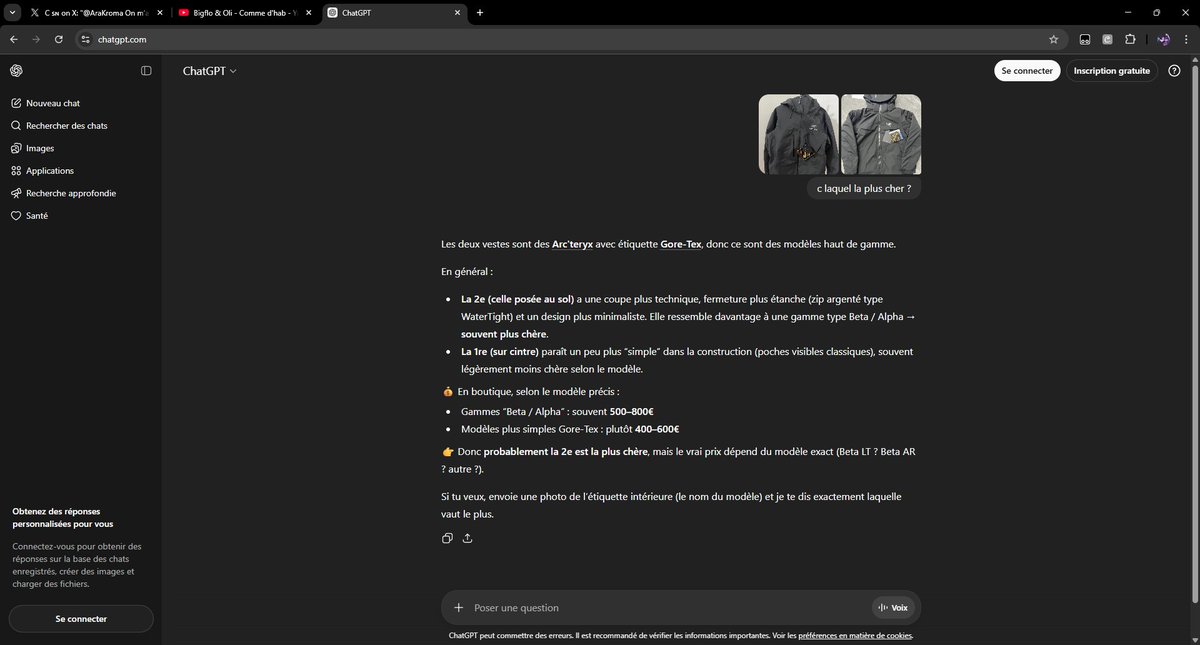
Task: Open the browser three-dot menu
Action: click(x=1187, y=39)
